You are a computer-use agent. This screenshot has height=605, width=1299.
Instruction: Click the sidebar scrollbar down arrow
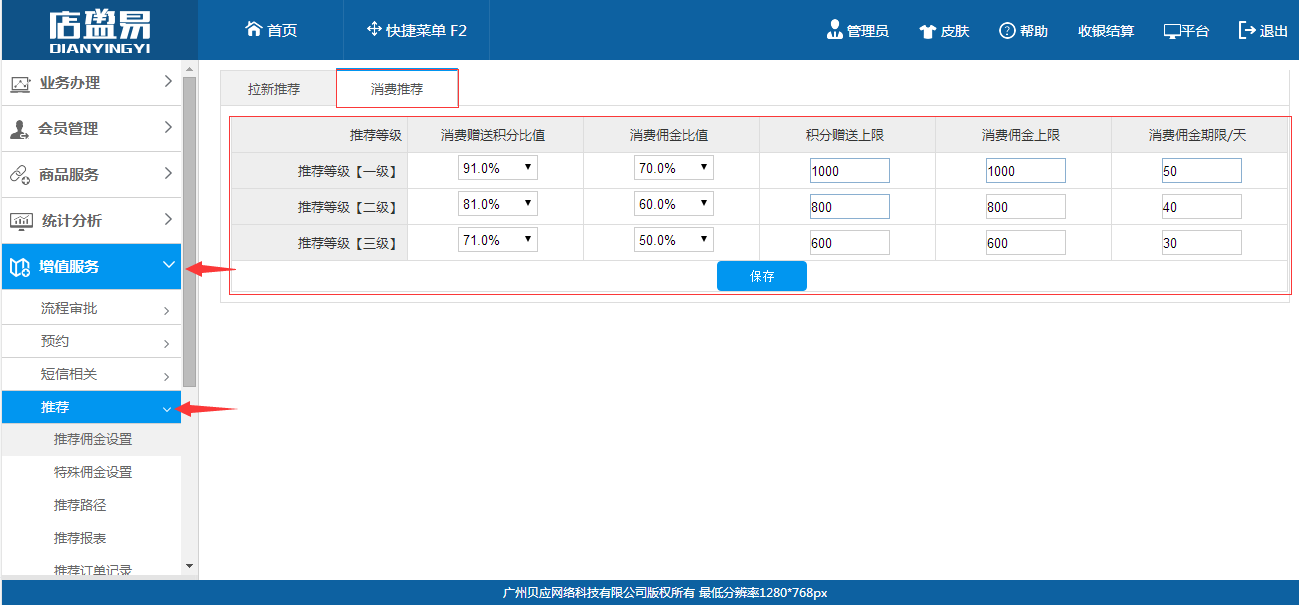click(190, 566)
